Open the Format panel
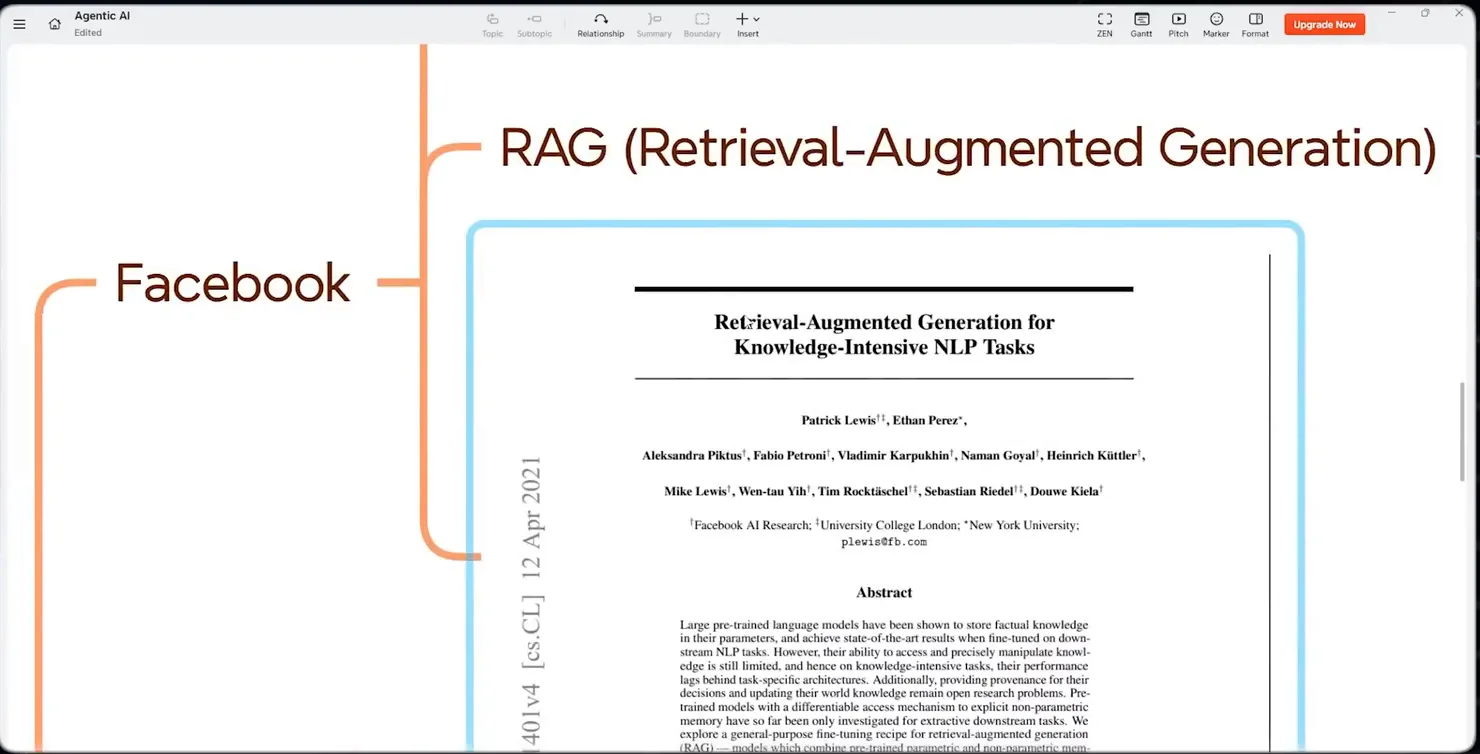1480x754 pixels. pyautogui.click(x=1255, y=25)
